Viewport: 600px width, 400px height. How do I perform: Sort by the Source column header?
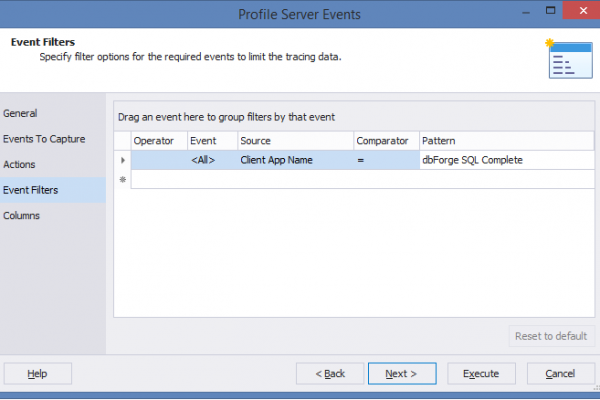(295, 141)
